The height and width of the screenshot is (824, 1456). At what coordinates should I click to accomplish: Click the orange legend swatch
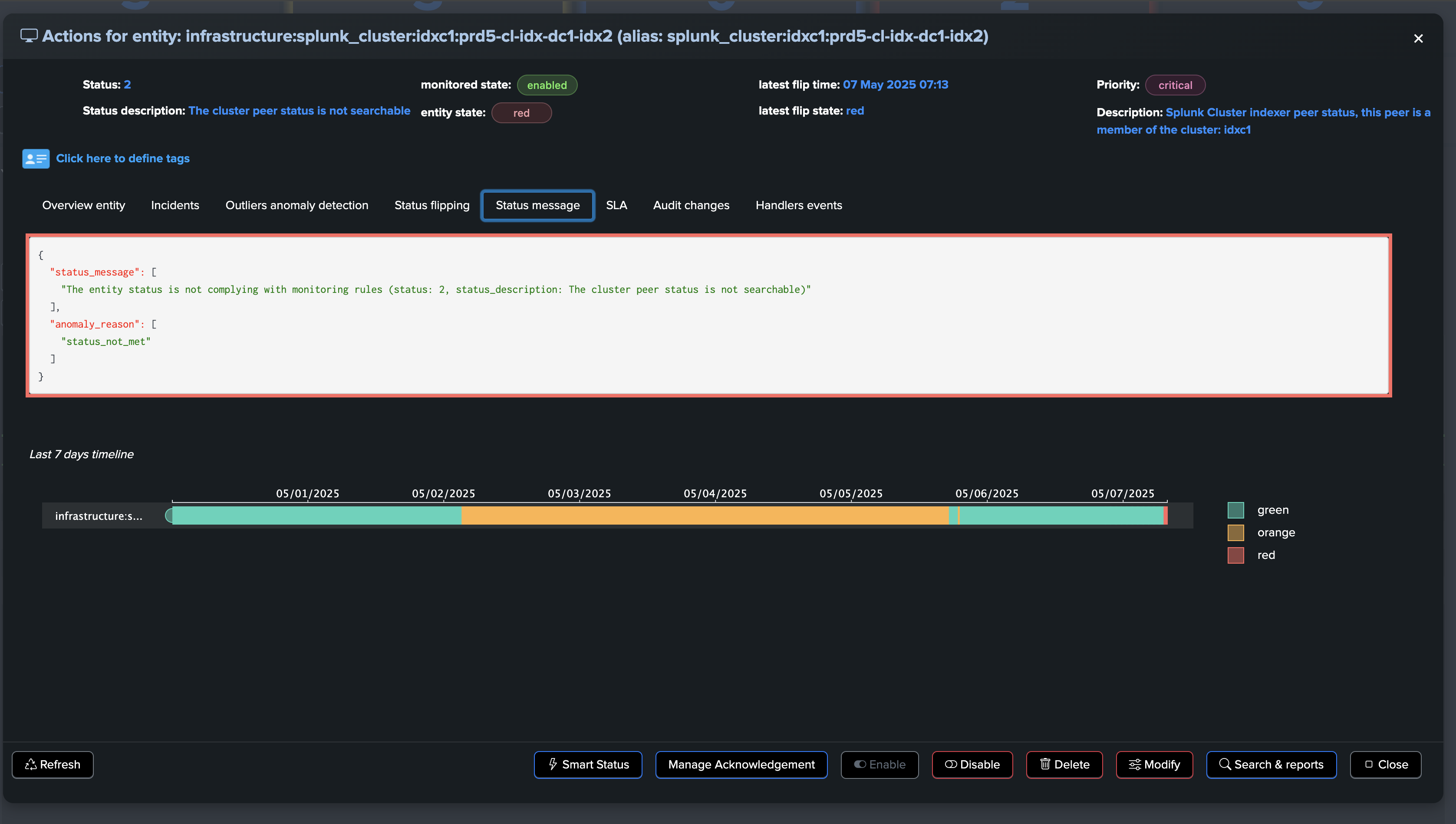pyautogui.click(x=1236, y=532)
